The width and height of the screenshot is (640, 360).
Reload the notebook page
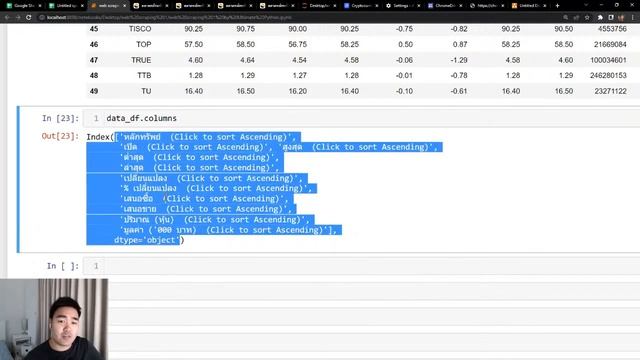(x=29, y=18)
